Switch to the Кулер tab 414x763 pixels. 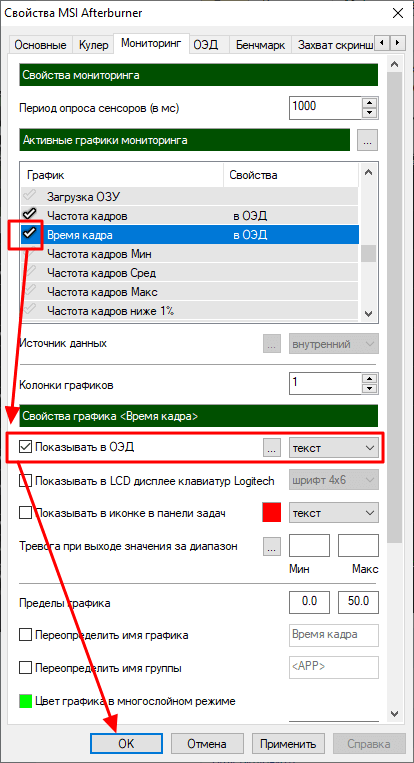93,45
